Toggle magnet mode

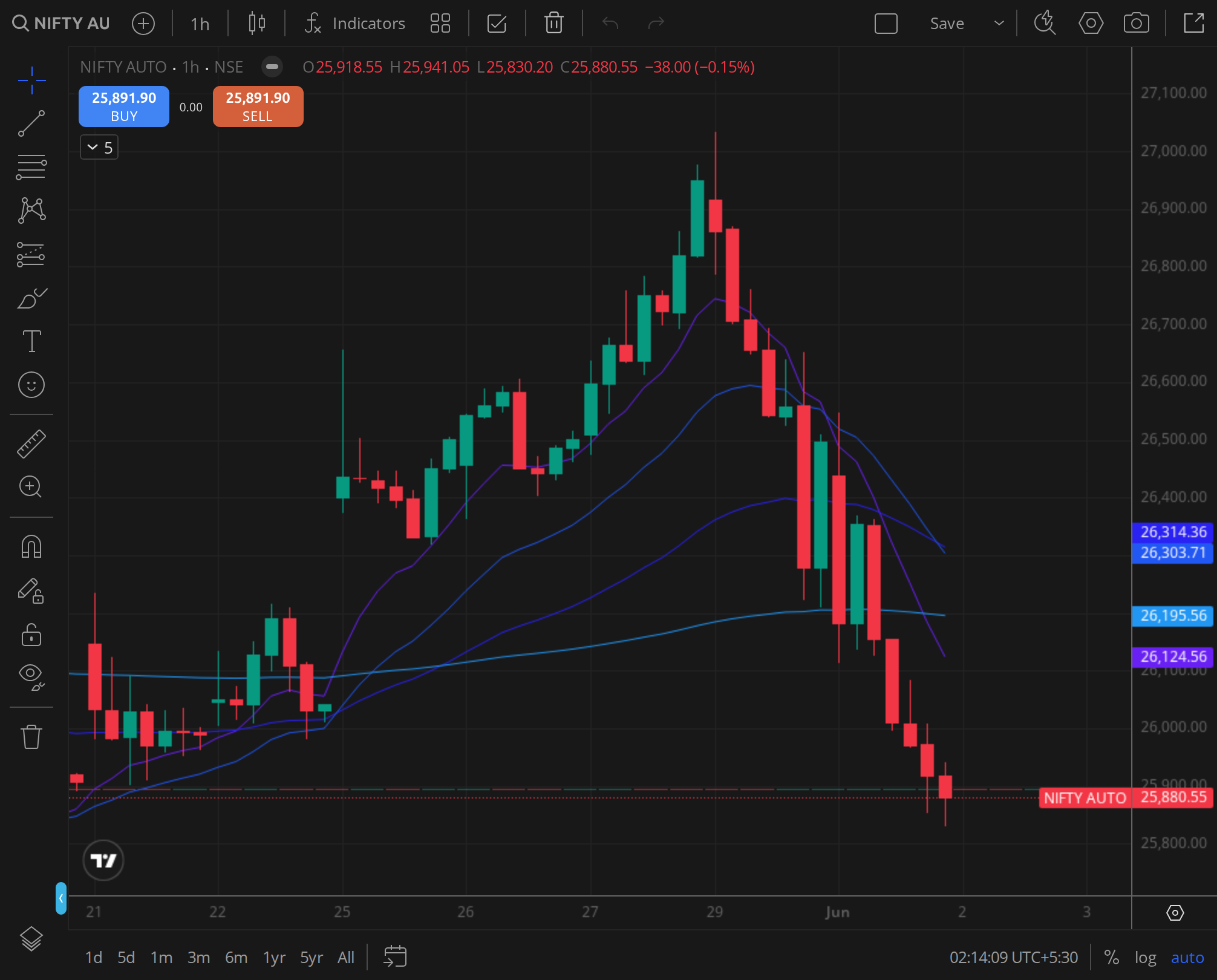coord(31,547)
